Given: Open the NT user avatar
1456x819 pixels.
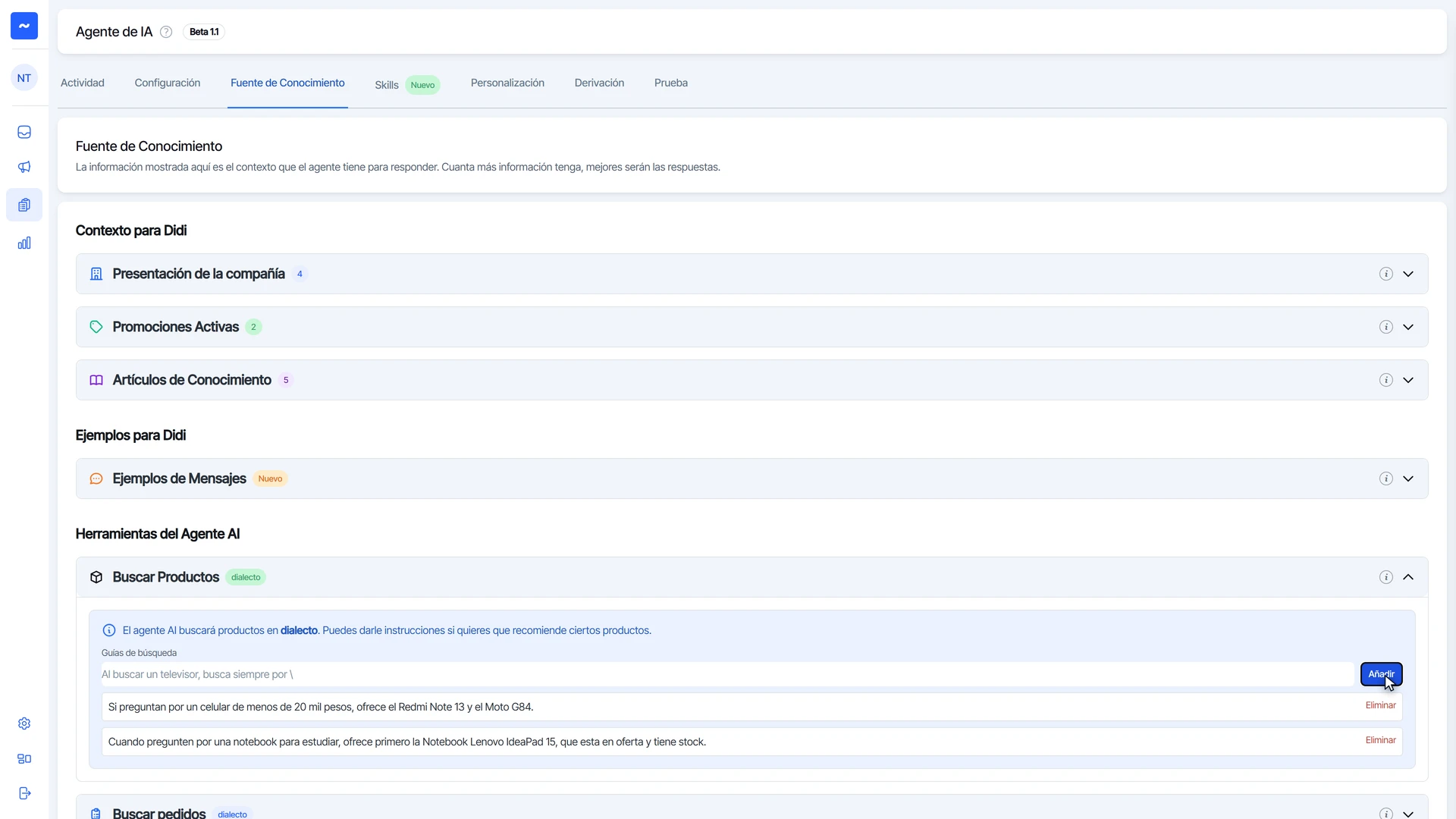Looking at the screenshot, I should tap(24, 77).
